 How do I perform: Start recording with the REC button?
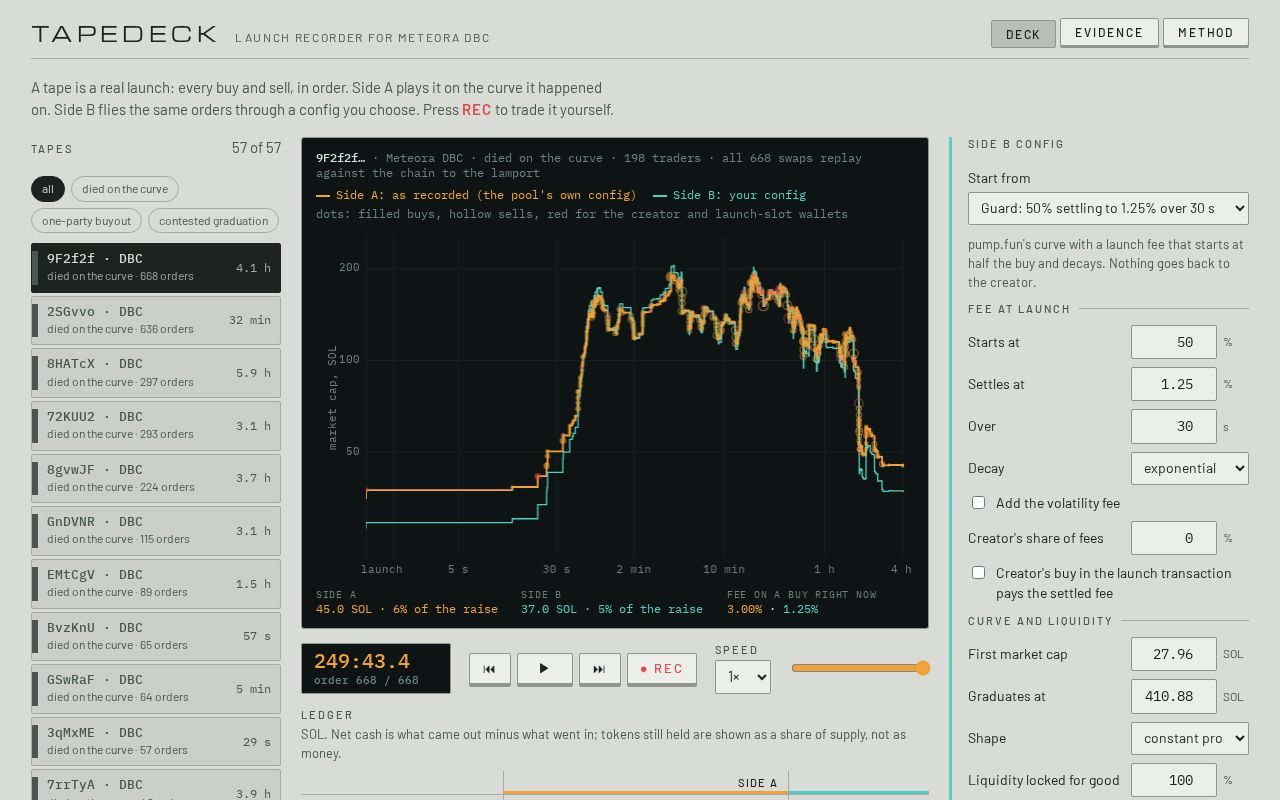[x=662, y=669]
